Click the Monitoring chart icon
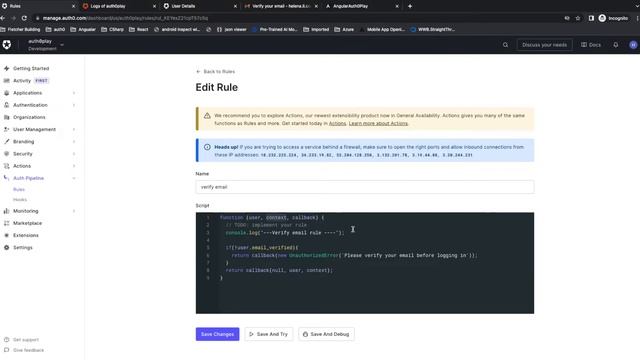The image size is (640, 360). [x=7, y=211]
